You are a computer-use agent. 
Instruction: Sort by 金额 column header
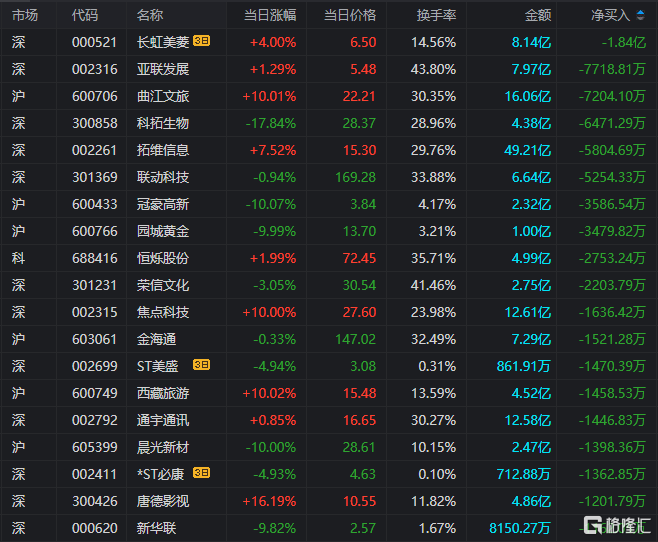(x=538, y=16)
